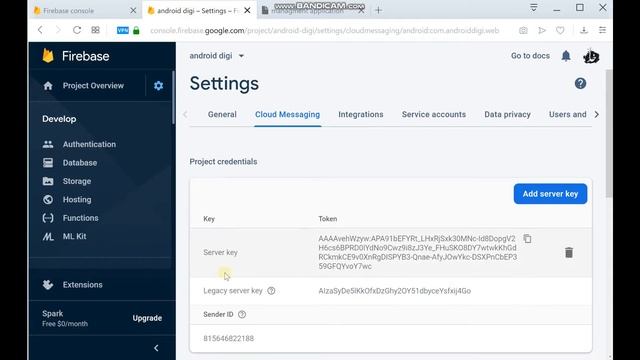640x360 pixels.
Task: Click the Project Overview home icon
Action: click(x=48, y=86)
